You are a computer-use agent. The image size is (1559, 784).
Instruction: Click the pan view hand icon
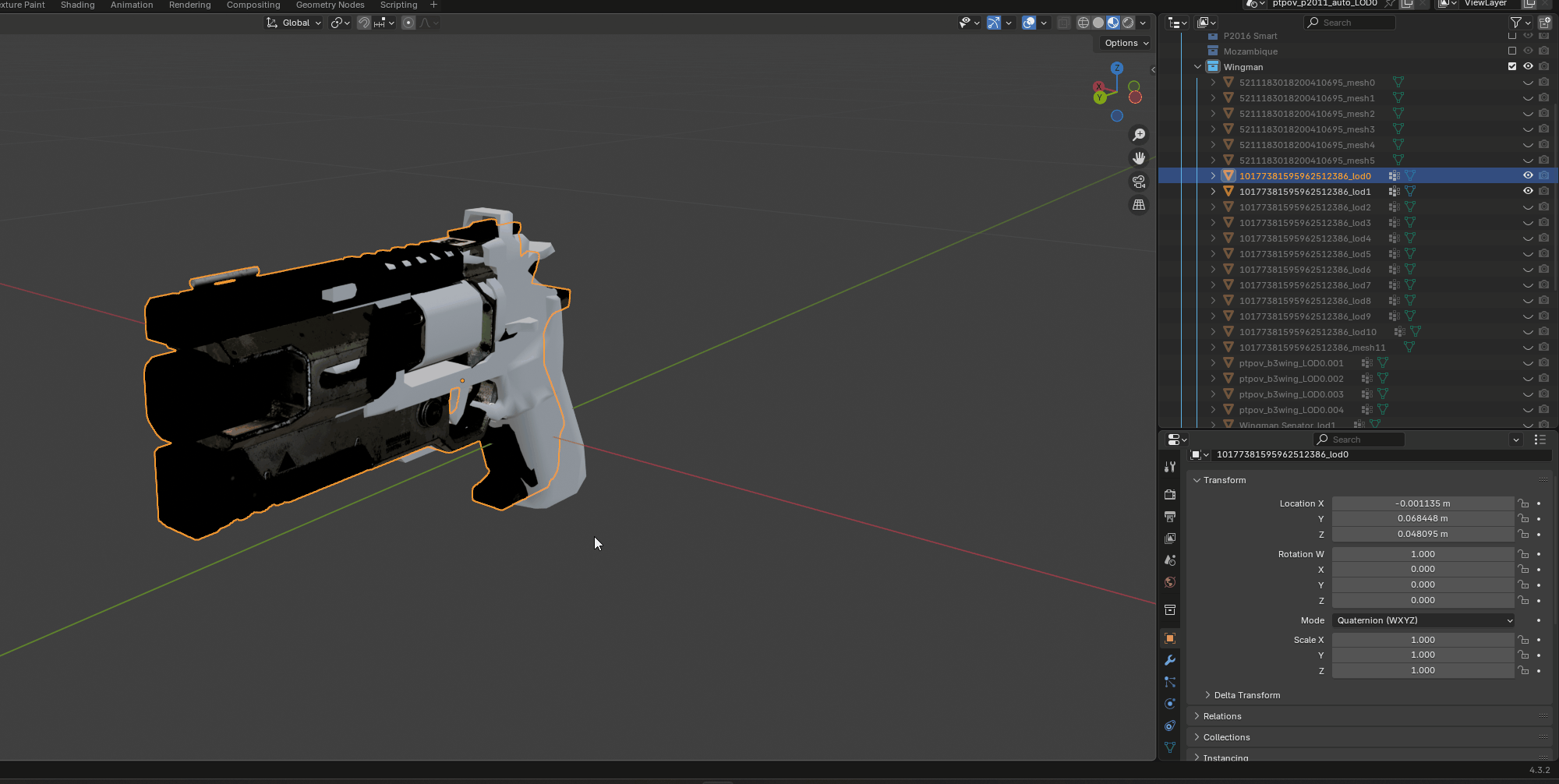pyautogui.click(x=1139, y=158)
